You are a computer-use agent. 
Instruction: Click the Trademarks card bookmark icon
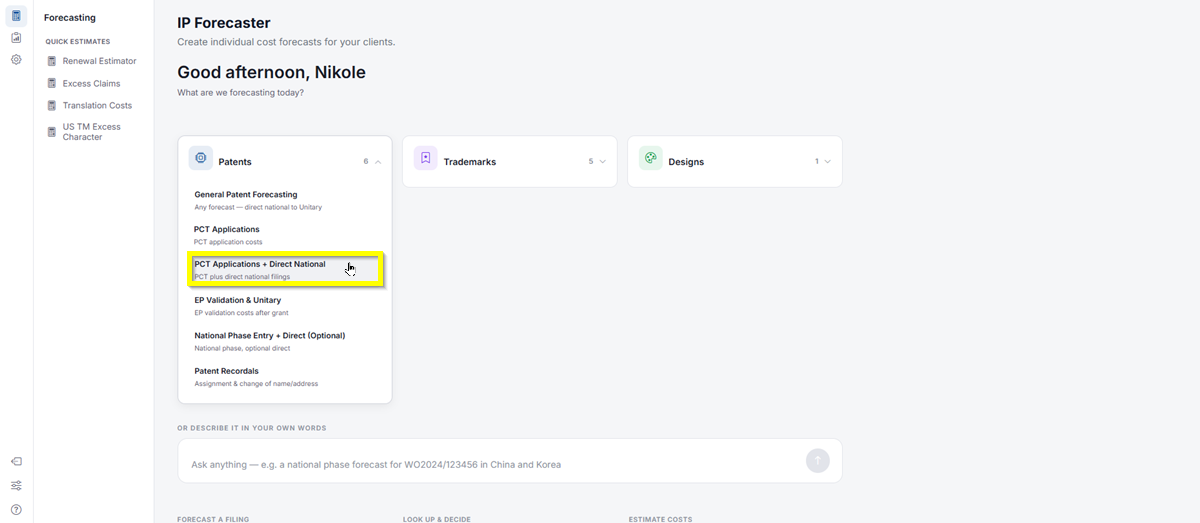[425, 158]
